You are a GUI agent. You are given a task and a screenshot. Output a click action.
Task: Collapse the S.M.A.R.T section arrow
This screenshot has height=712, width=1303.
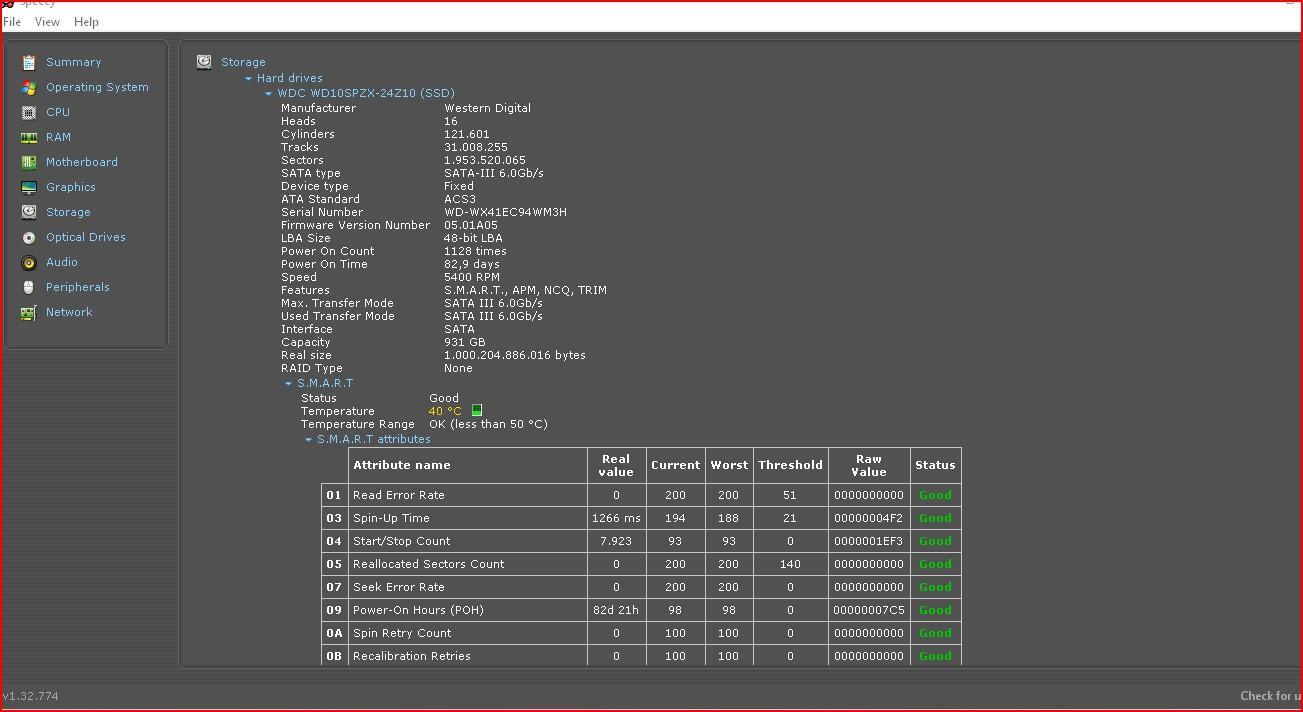coord(288,383)
